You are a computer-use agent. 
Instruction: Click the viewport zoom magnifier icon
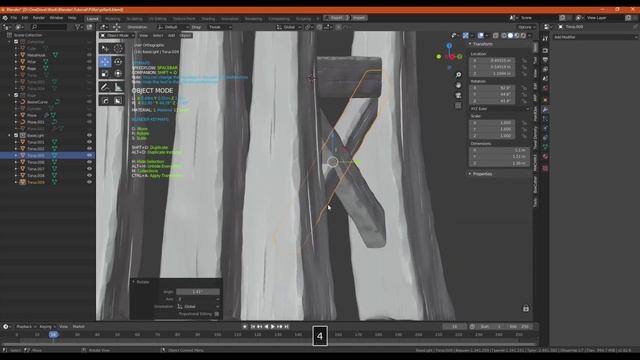(x=458, y=75)
